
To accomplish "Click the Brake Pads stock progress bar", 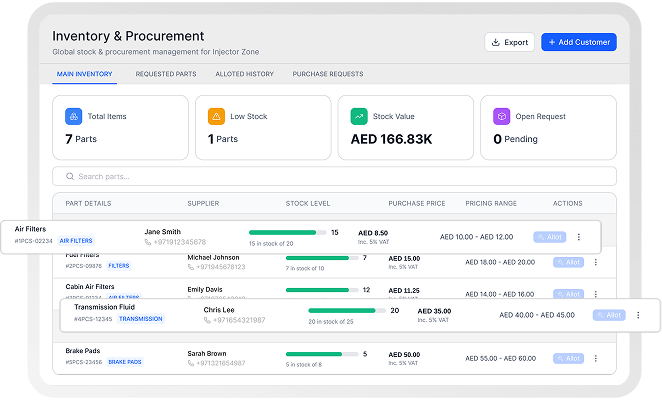I will 322,354.
